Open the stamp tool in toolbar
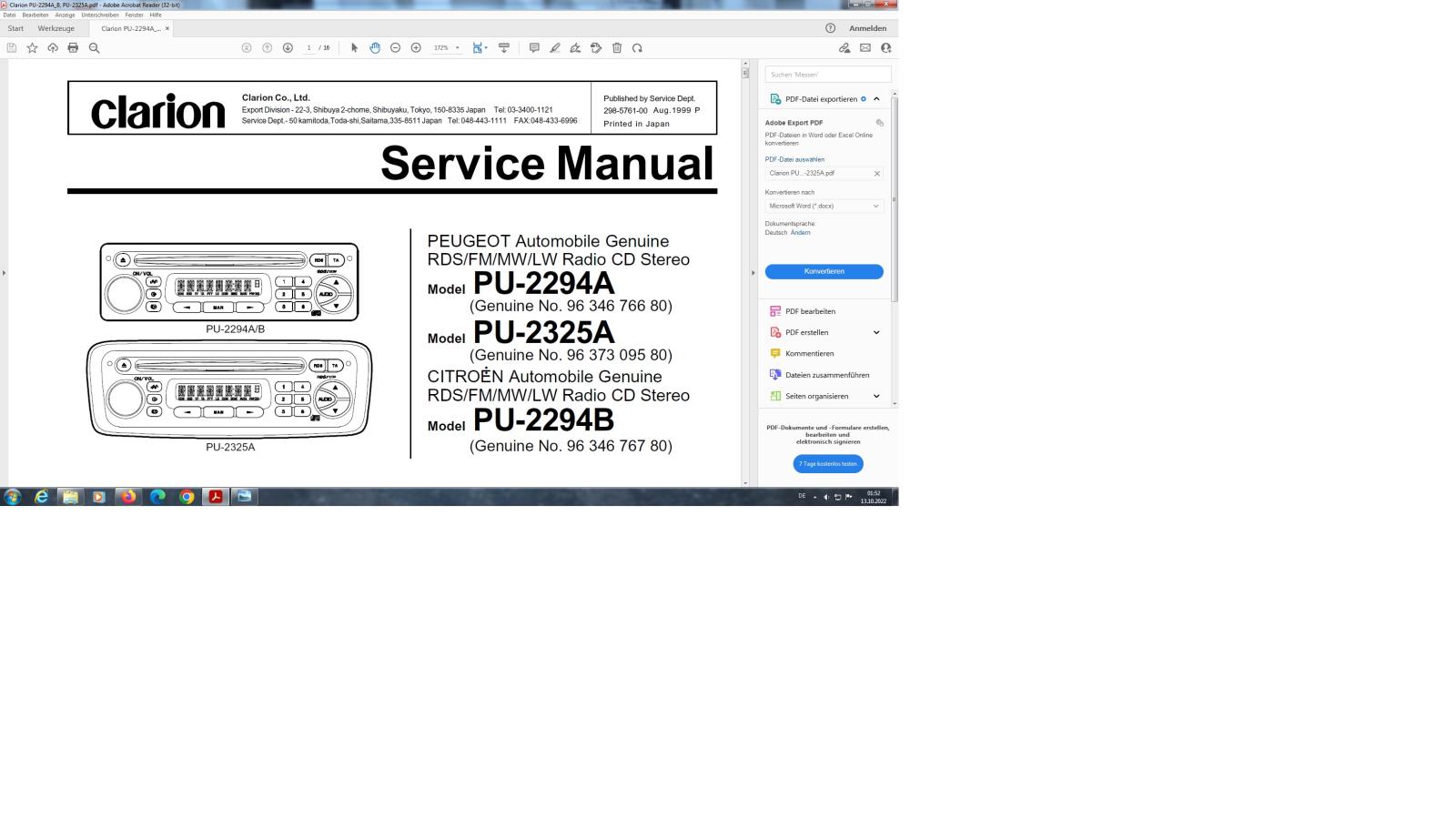The height and width of the screenshot is (819, 1456). pyautogui.click(x=596, y=48)
